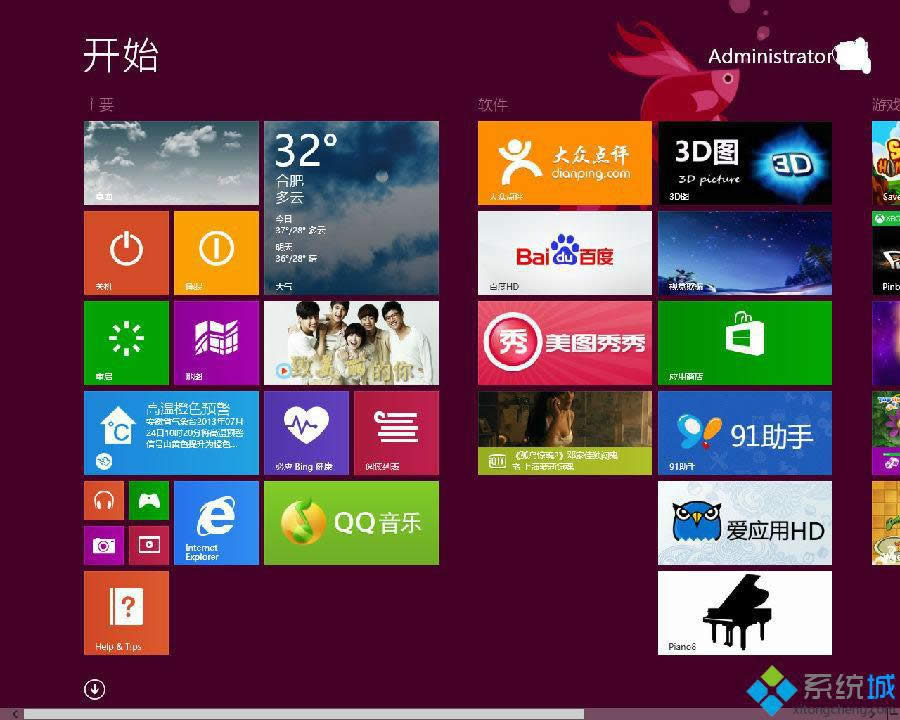900x720 pixels.
Task: Open the small headphones Music tile
Action: (104, 500)
